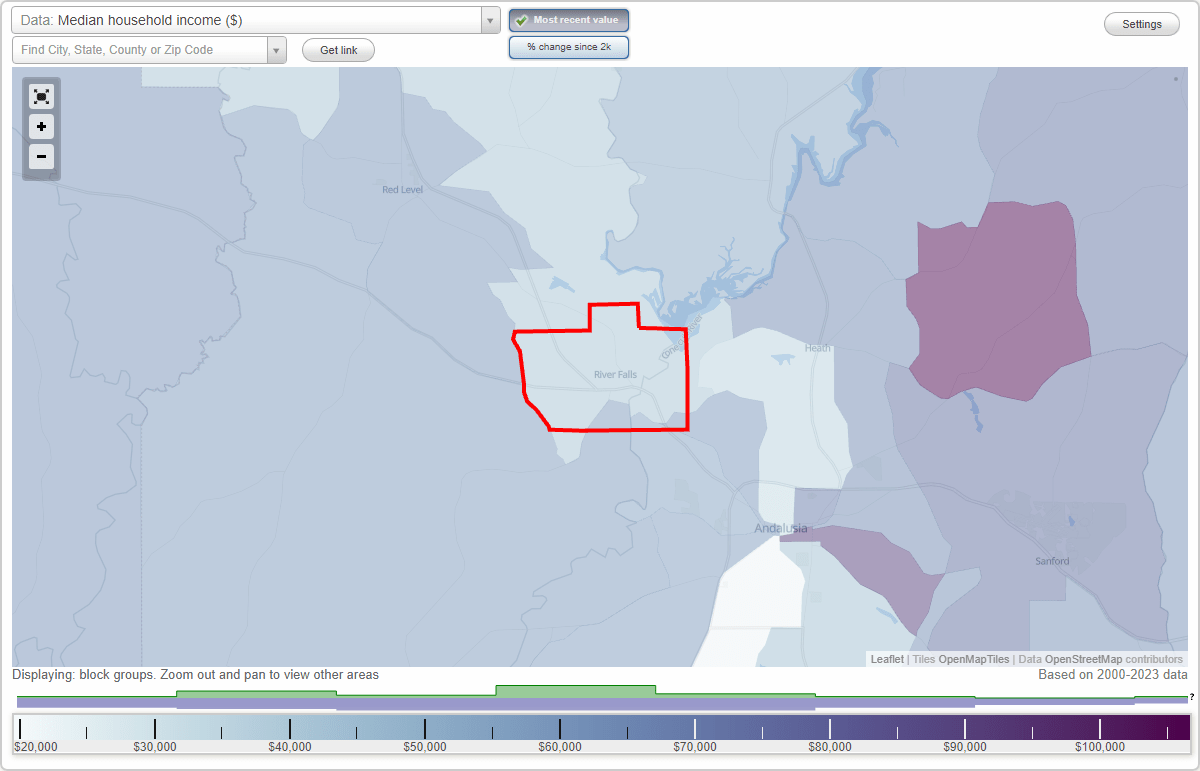Click the Find City, State, County input field

(x=140, y=49)
